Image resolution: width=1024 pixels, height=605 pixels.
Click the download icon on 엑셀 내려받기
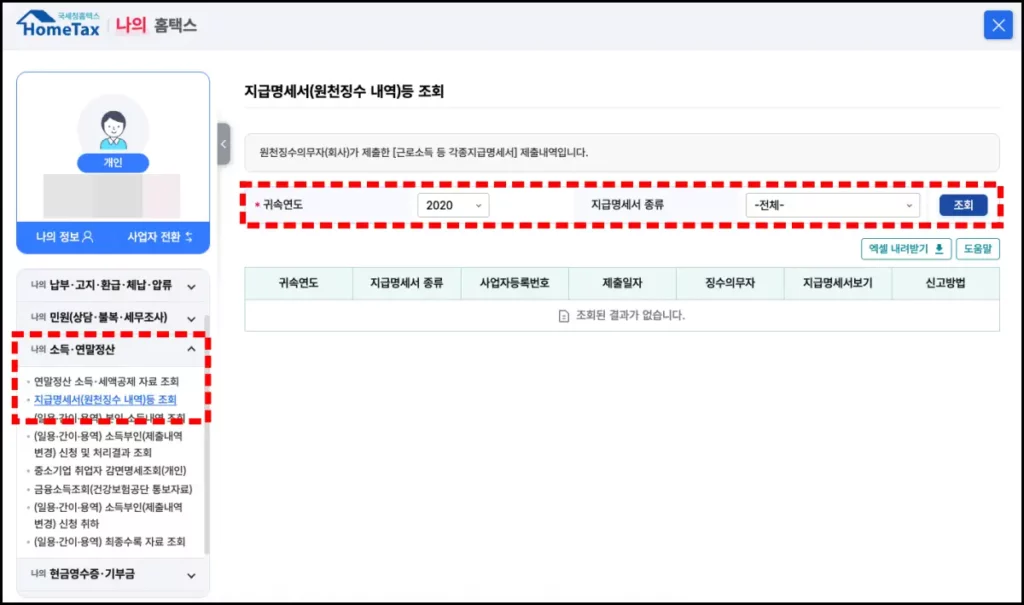(940, 250)
